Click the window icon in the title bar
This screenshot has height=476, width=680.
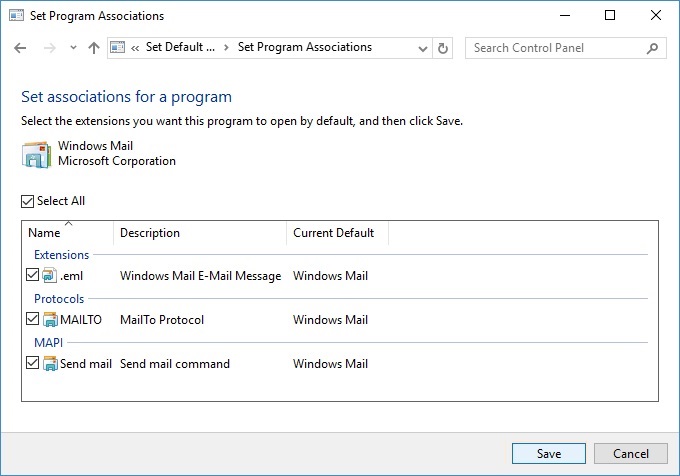click(x=16, y=16)
